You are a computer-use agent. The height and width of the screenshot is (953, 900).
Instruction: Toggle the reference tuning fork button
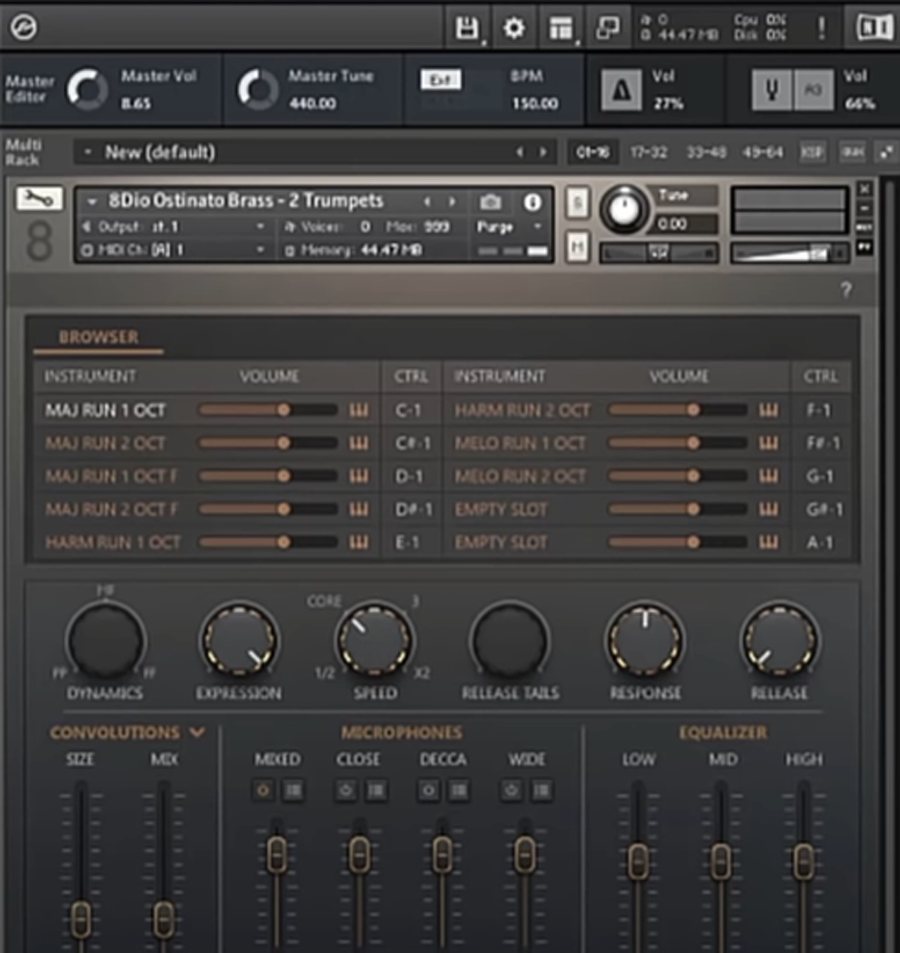click(772, 90)
